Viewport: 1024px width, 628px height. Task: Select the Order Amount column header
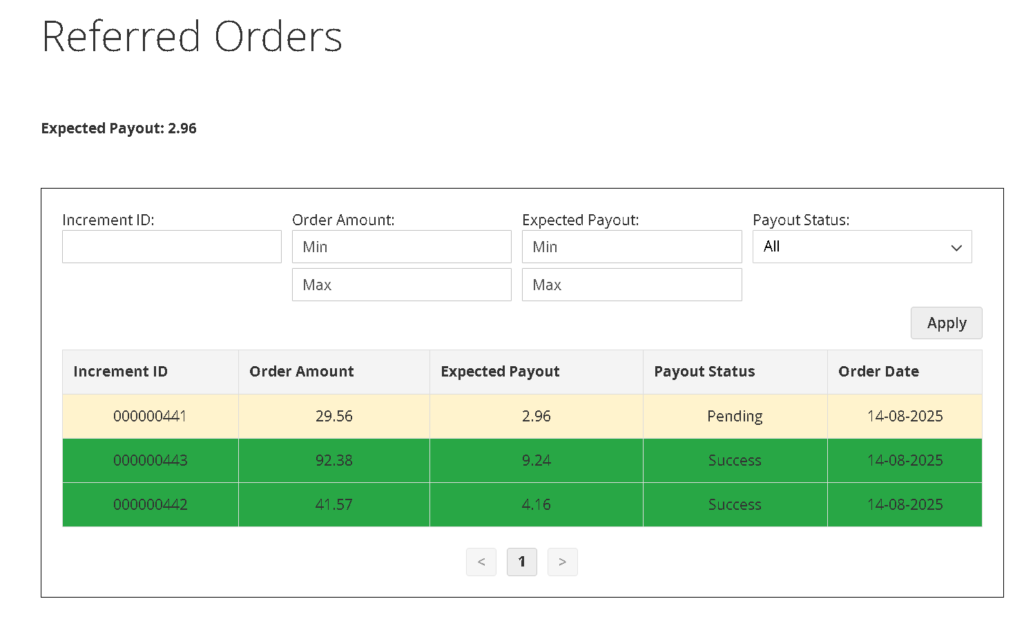301,371
